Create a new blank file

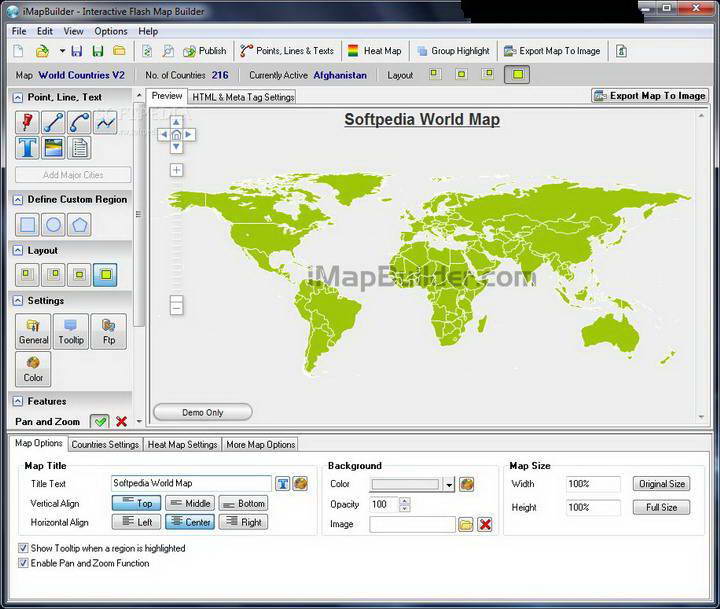[x=18, y=51]
